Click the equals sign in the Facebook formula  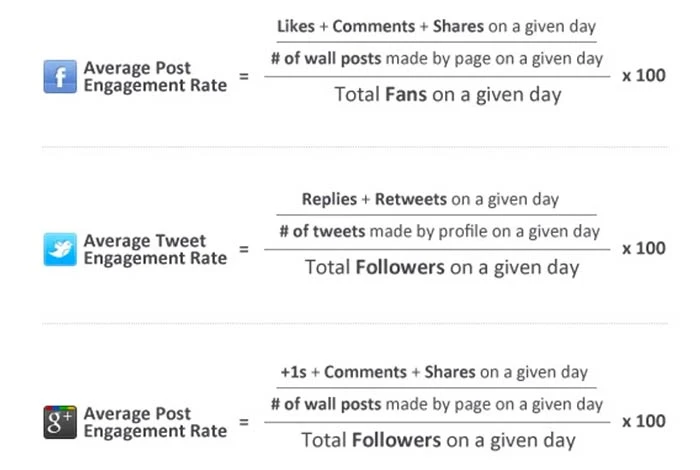243,77
